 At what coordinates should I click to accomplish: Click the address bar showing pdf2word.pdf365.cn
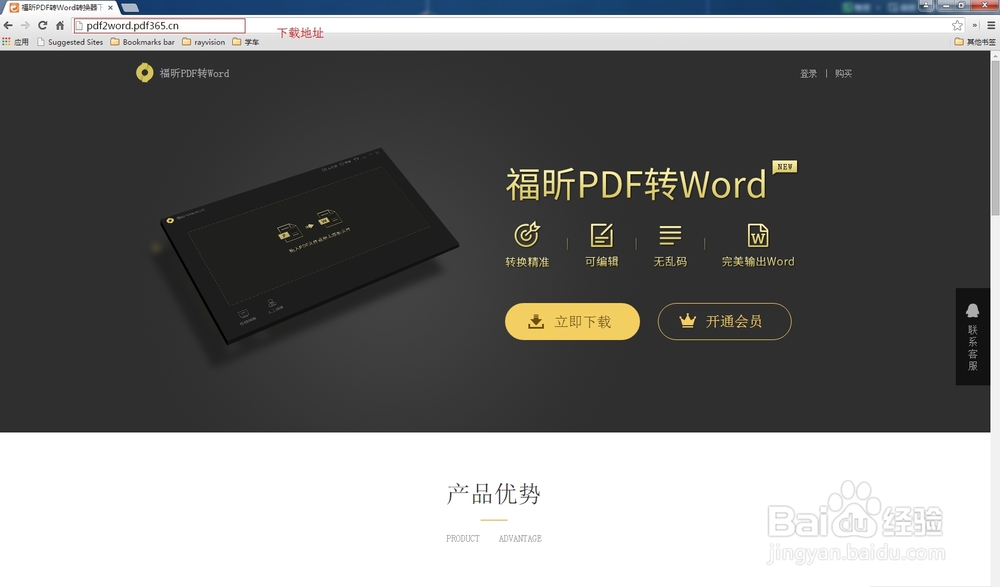pyautogui.click(x=159, y=26)
